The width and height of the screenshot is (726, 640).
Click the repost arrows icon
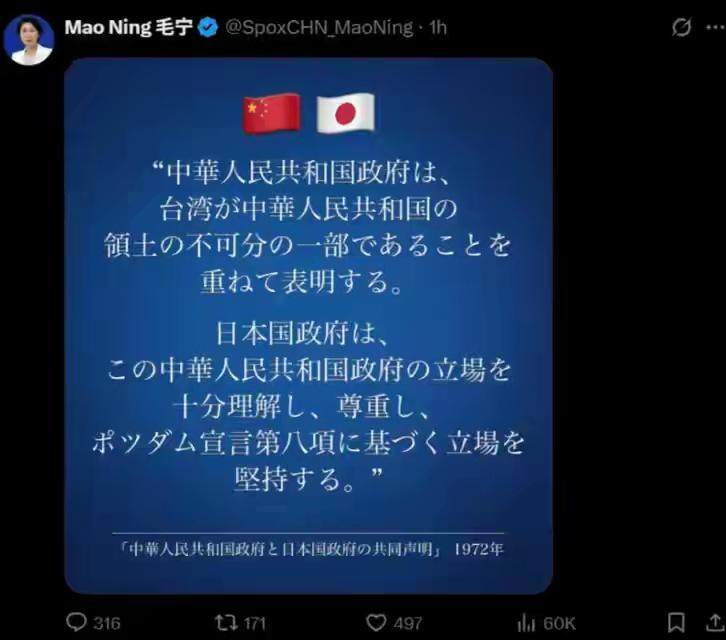click(x=226, y=622)
